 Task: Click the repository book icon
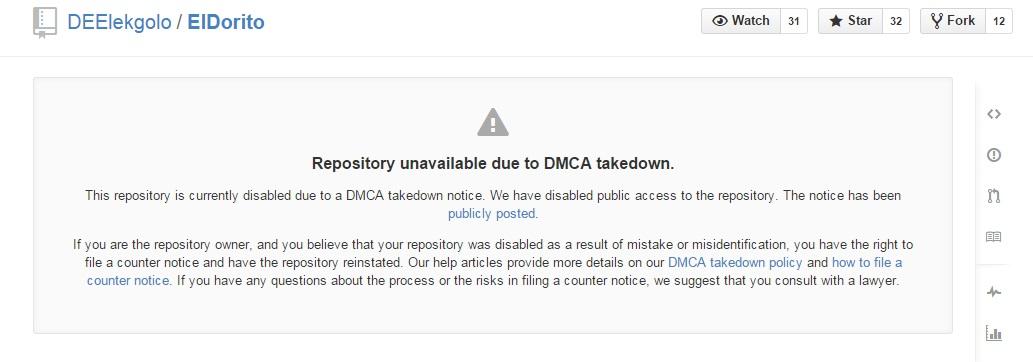[45, 22]
